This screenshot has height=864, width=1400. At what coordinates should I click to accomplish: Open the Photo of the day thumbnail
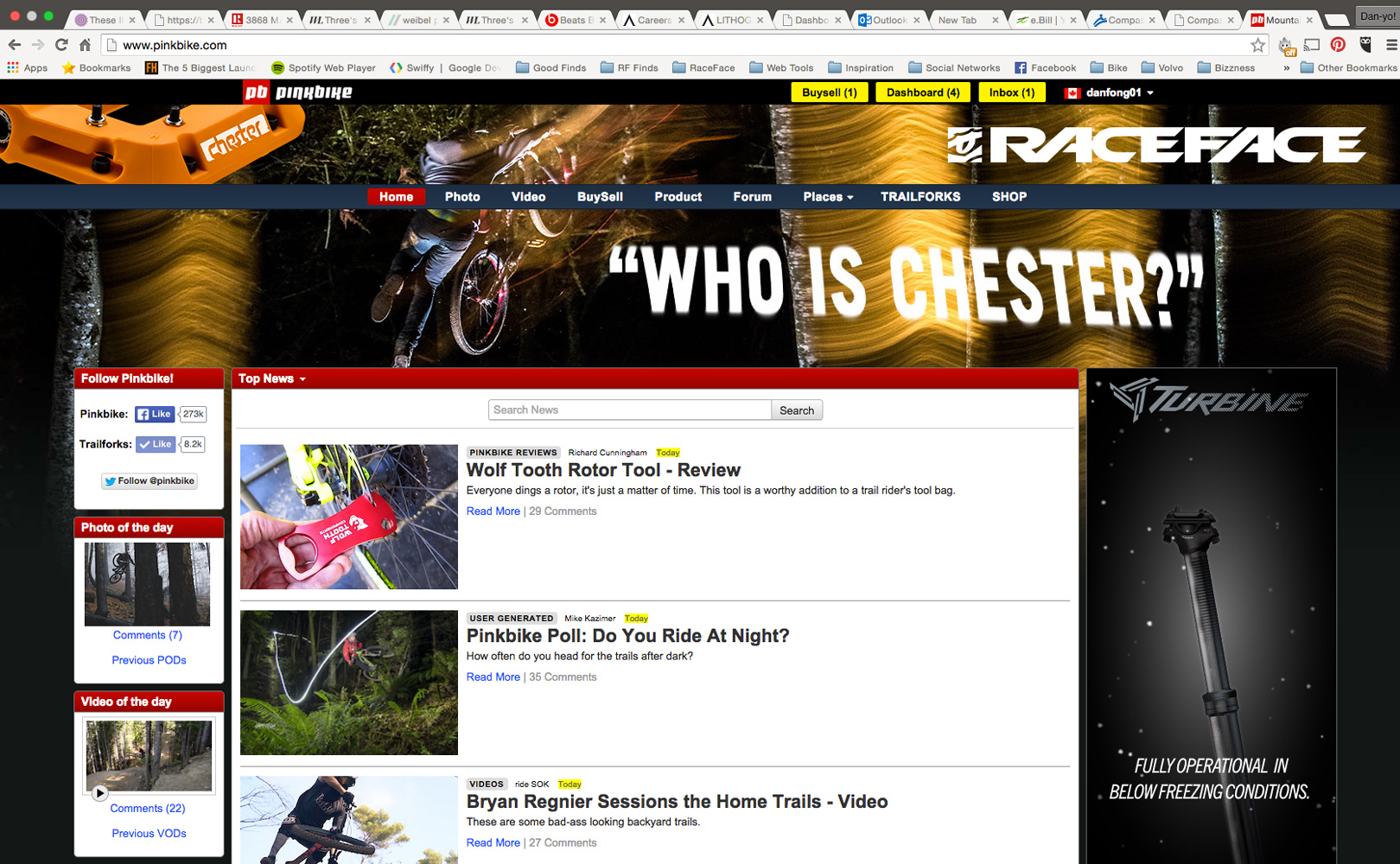[147, 584]
